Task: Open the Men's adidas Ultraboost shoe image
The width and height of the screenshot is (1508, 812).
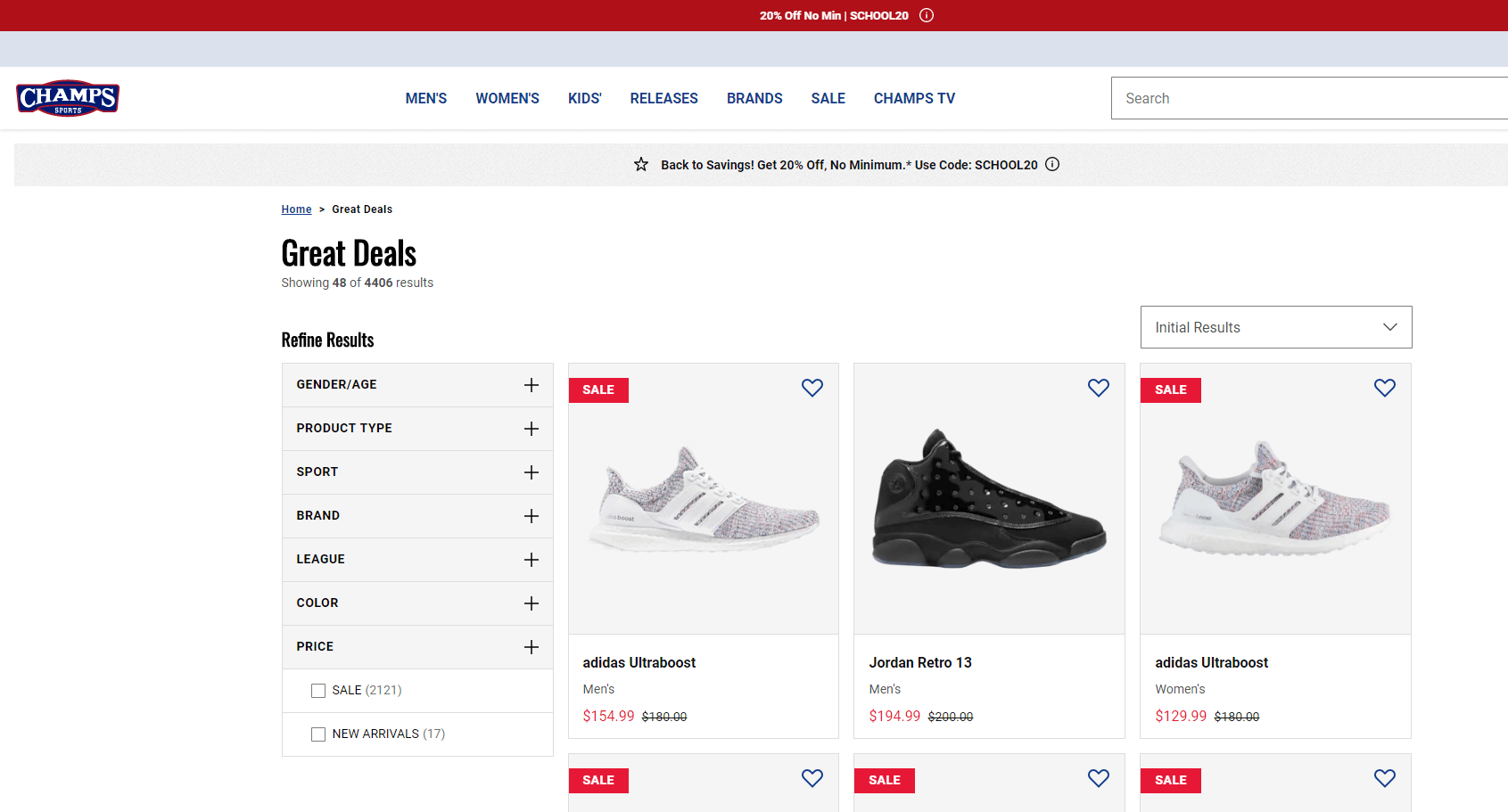Action: point(704,499)
